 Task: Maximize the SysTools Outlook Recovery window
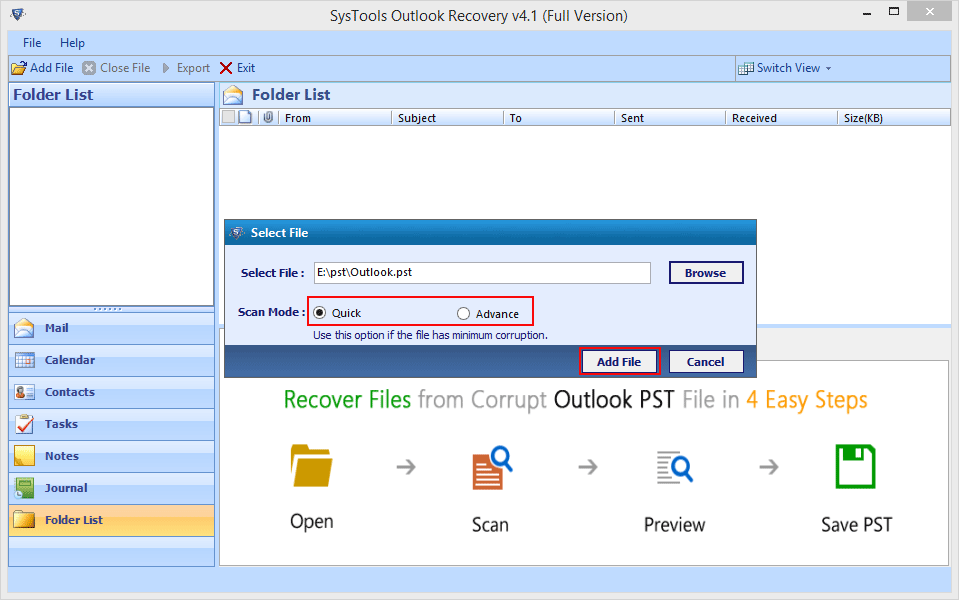point(894,11)
